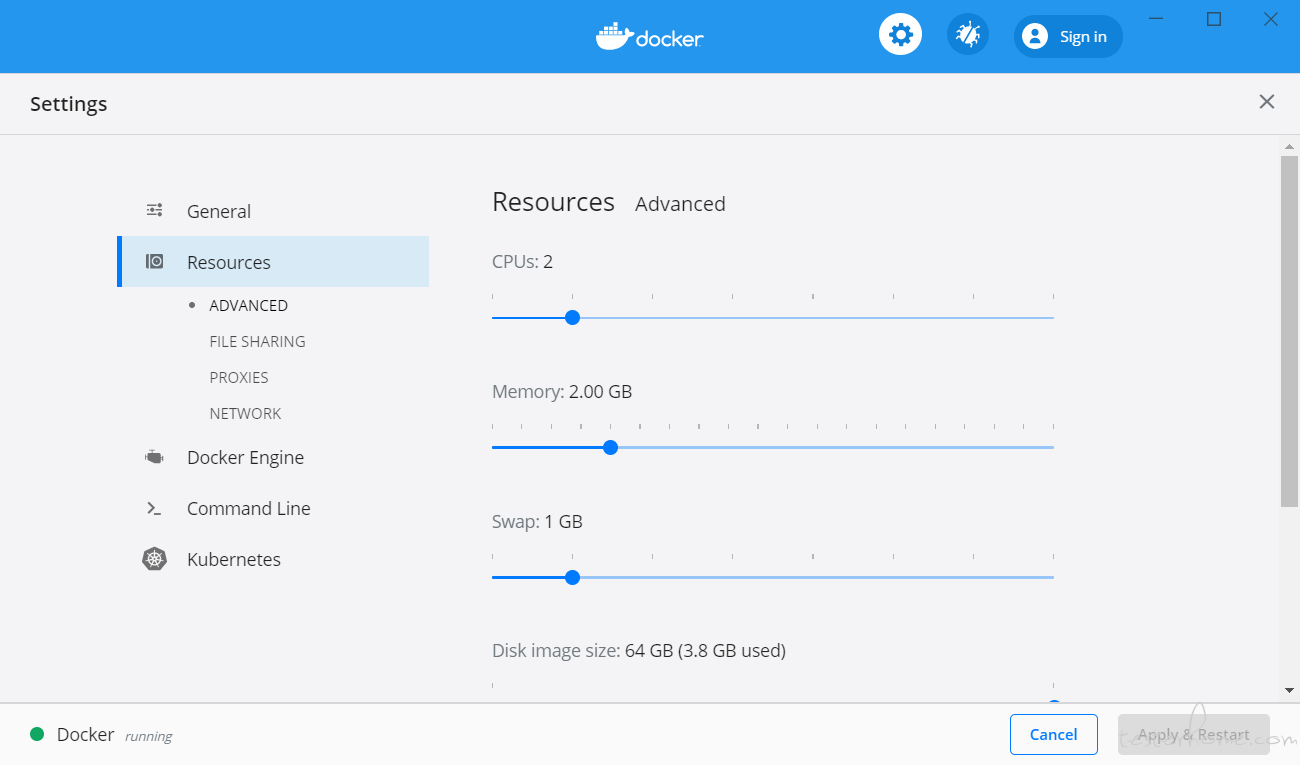Minimize the Docker window
Image resolution: width=1300 pixels, height=765 pixels.
click(x=1156, y=19)
